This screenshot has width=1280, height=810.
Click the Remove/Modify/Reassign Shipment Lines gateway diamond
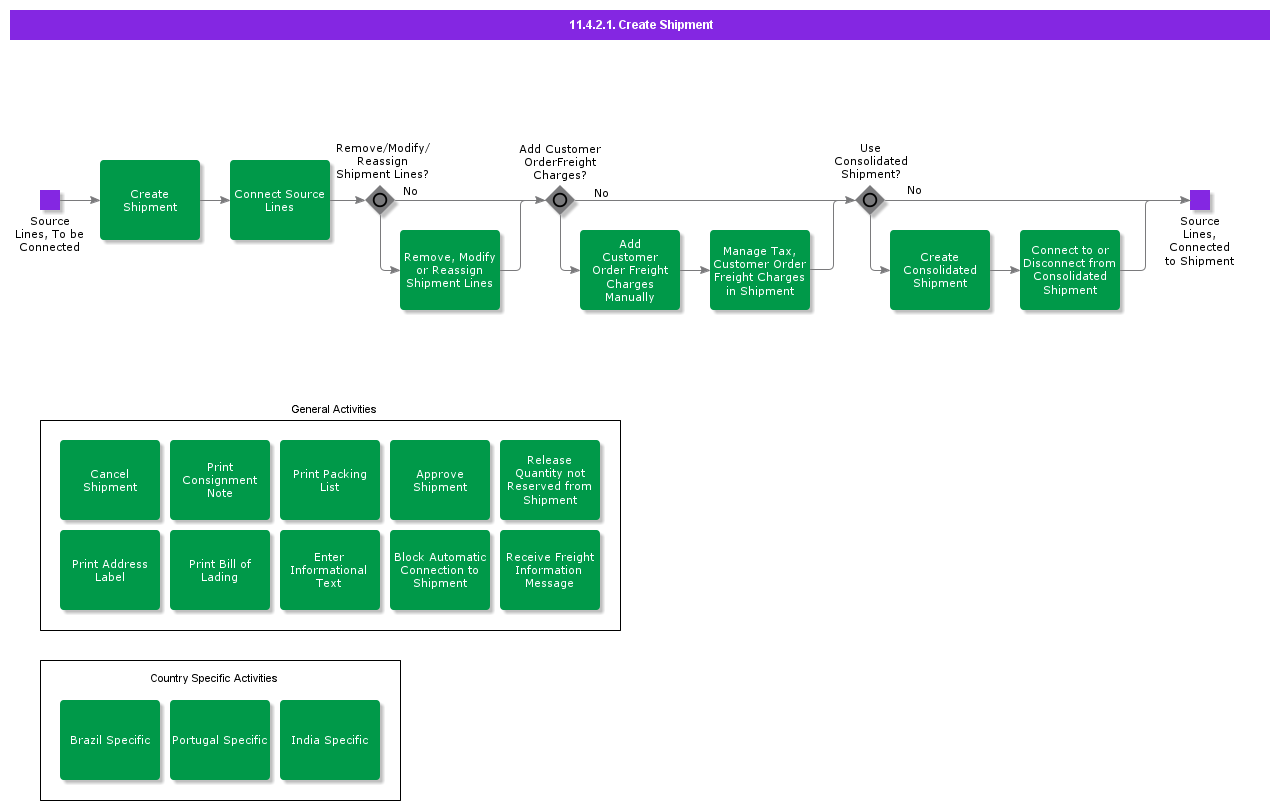coord(380,200)
